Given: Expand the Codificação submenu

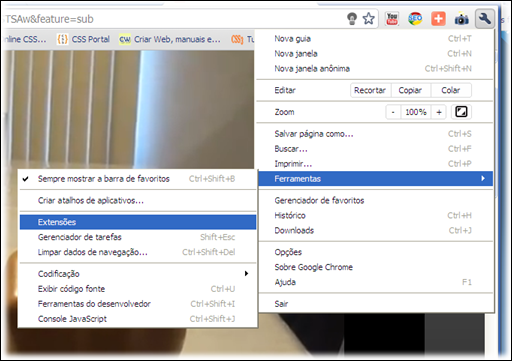Looking at the screenshot, I should pyautogui.click(x=138, y=274).
